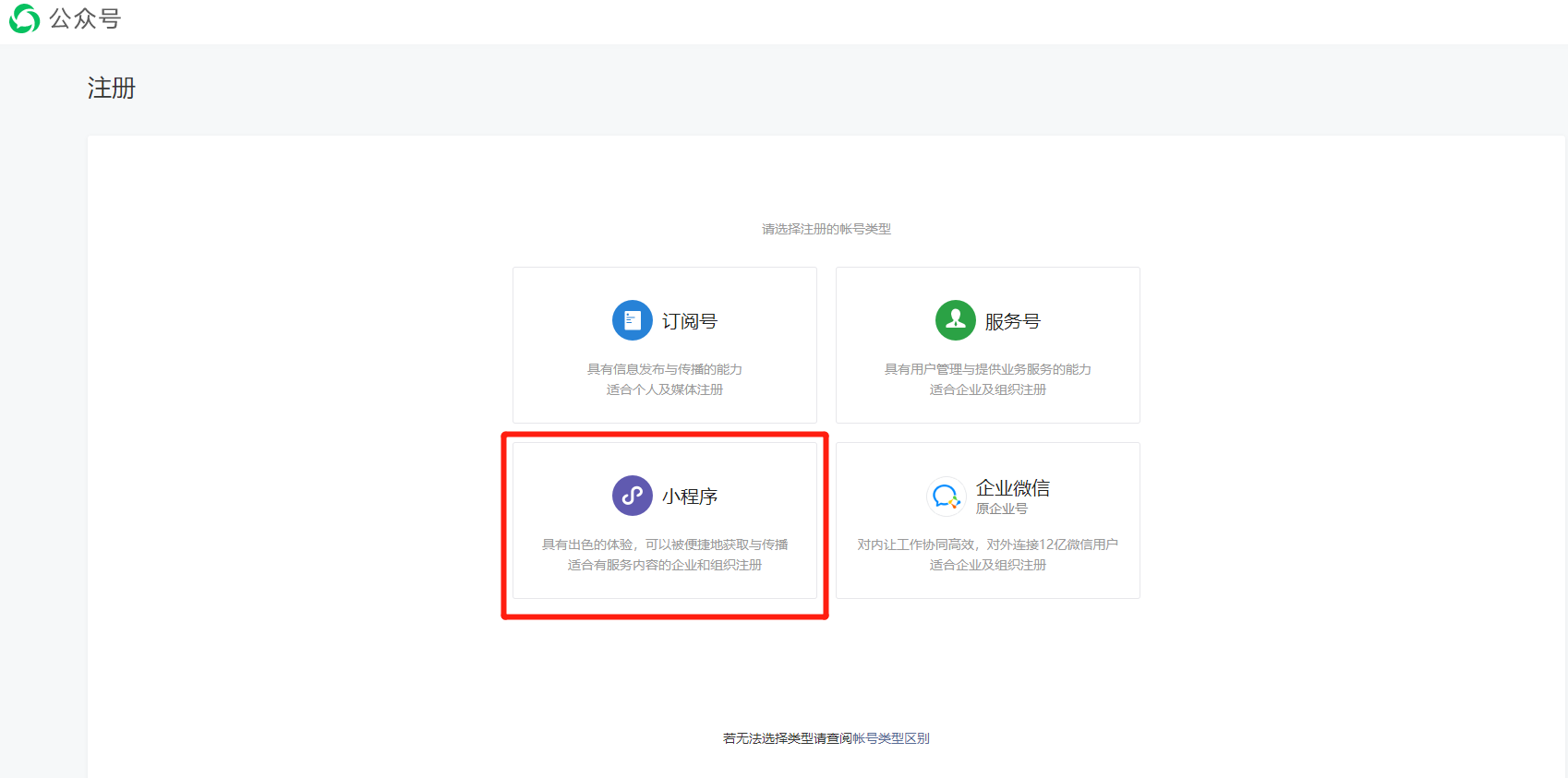This screenshot has width=1568, height=778.
Task: Select the 小程序 account type title
Action: point(689,497)
